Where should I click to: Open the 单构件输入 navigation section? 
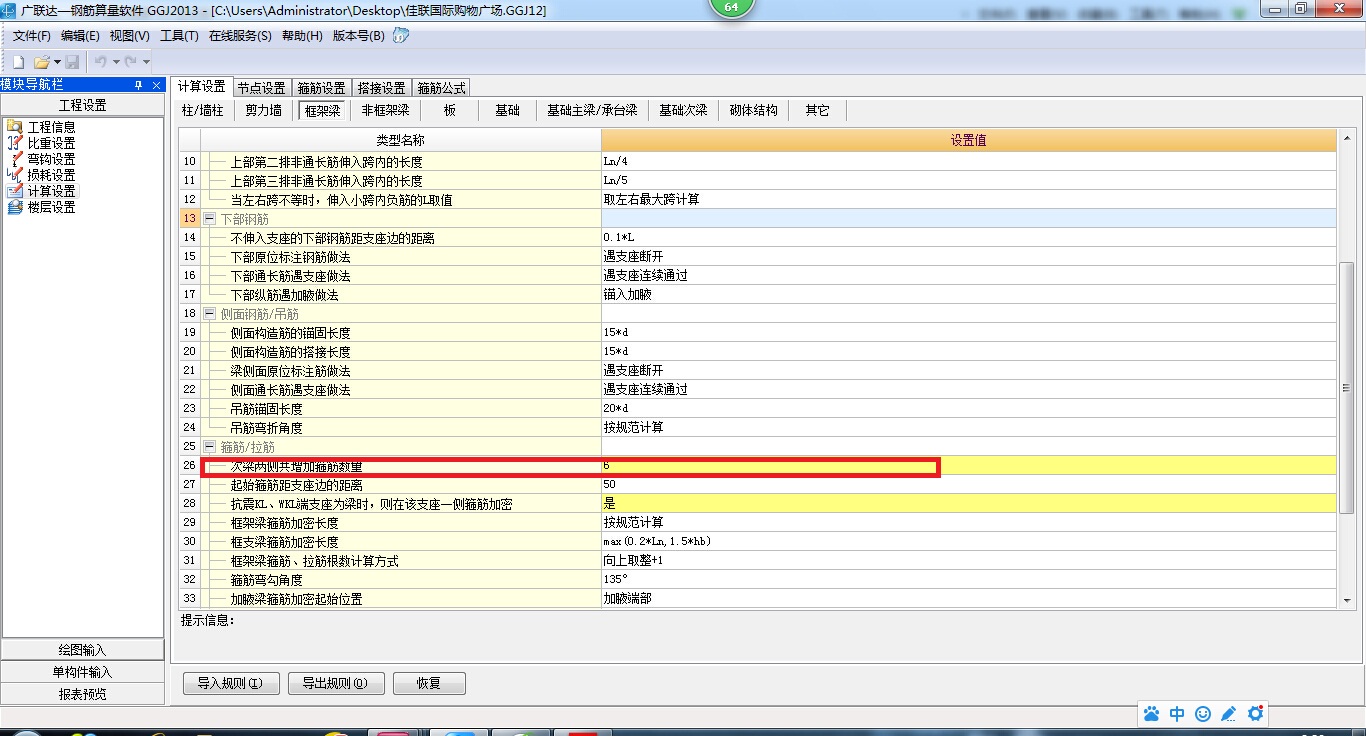pos(82,672)
